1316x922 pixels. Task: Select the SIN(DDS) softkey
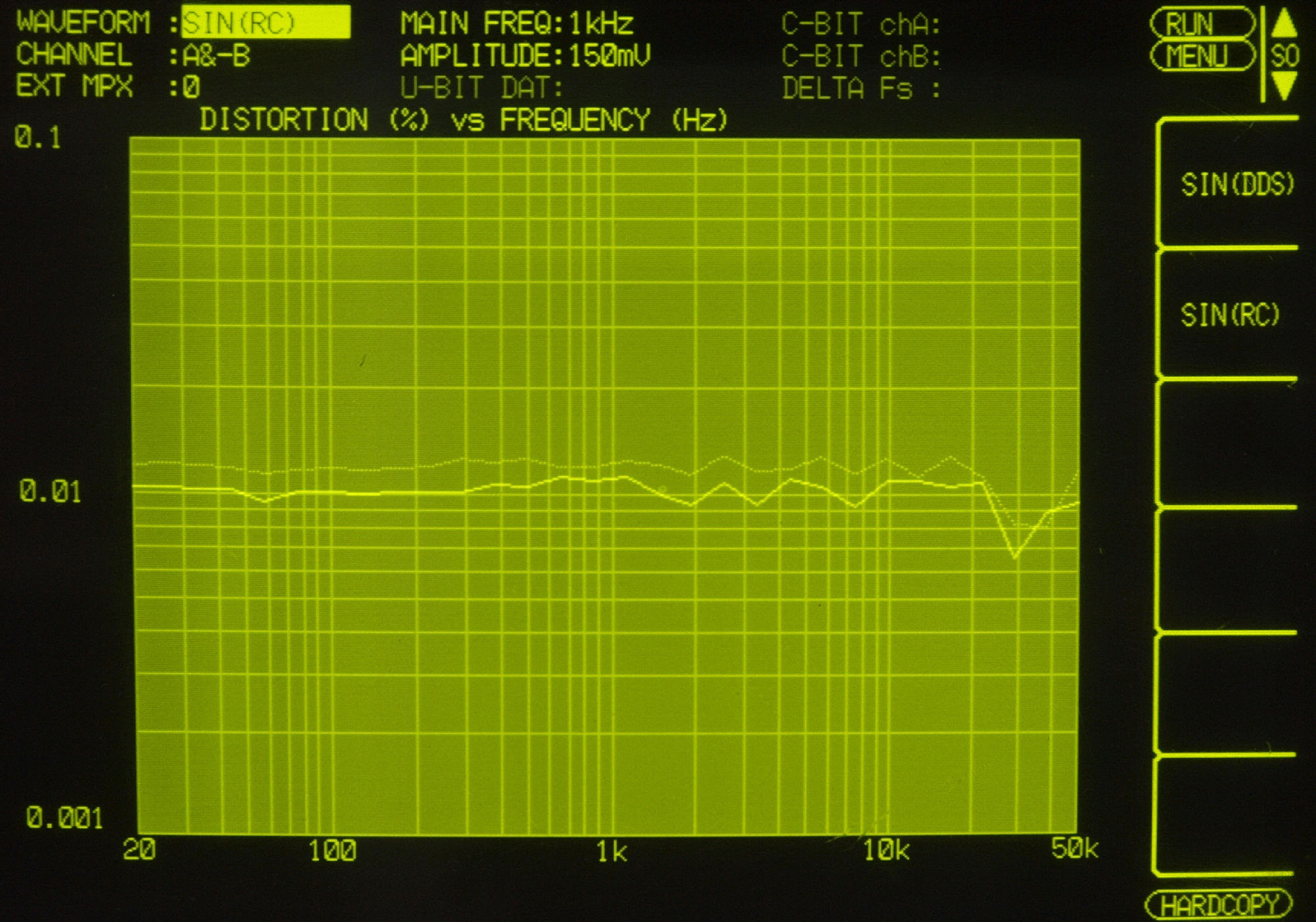click(x=1237, y=185)
